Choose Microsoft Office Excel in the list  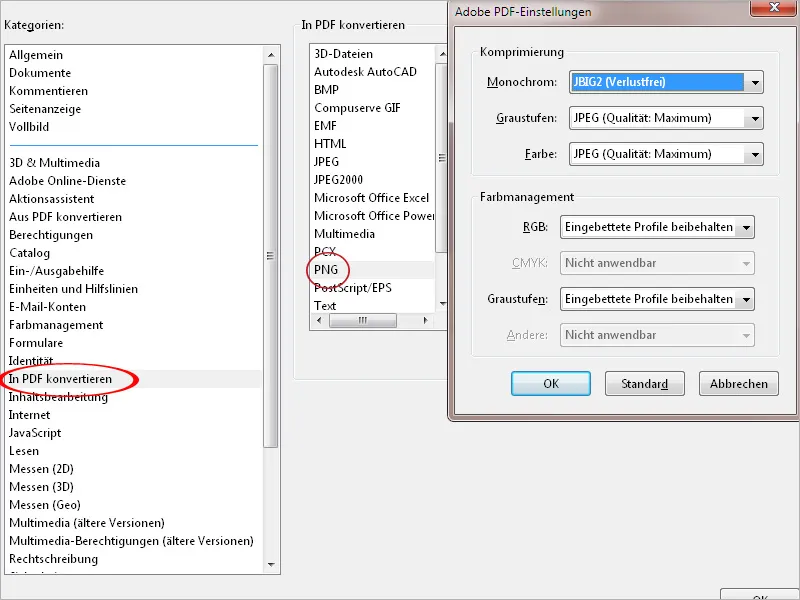(371, 198)
